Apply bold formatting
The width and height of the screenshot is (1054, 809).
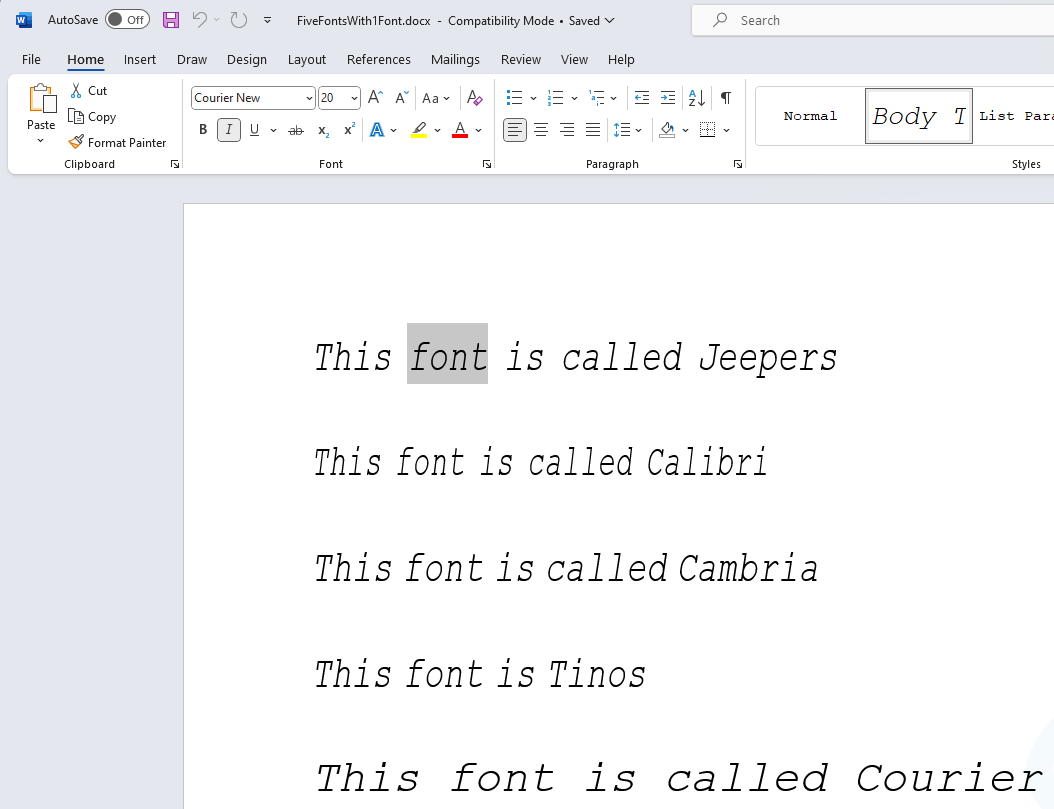[203, 129]
